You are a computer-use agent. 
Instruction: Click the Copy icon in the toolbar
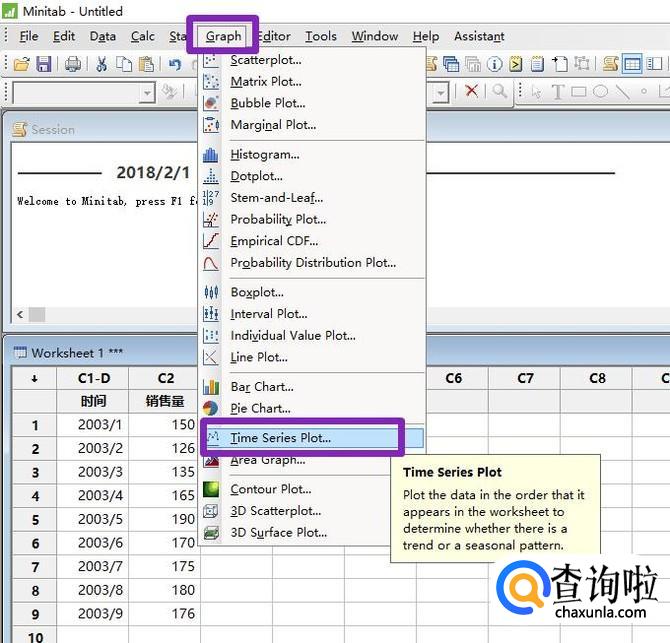click(124, 64)
